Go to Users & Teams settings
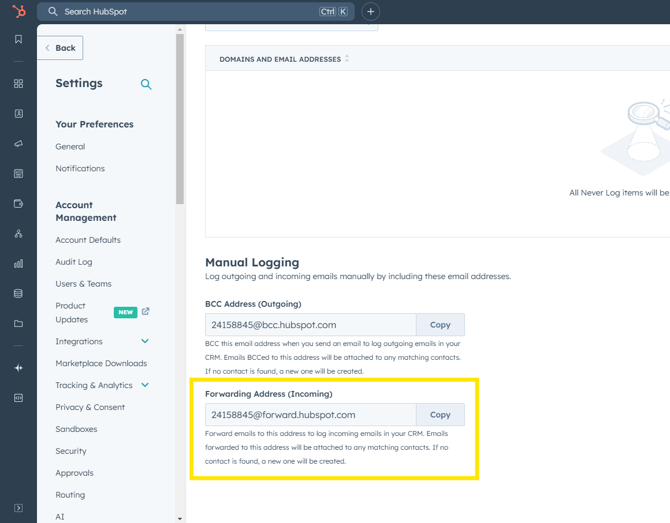Screen dimensions: 670x523 coord(83,284)
